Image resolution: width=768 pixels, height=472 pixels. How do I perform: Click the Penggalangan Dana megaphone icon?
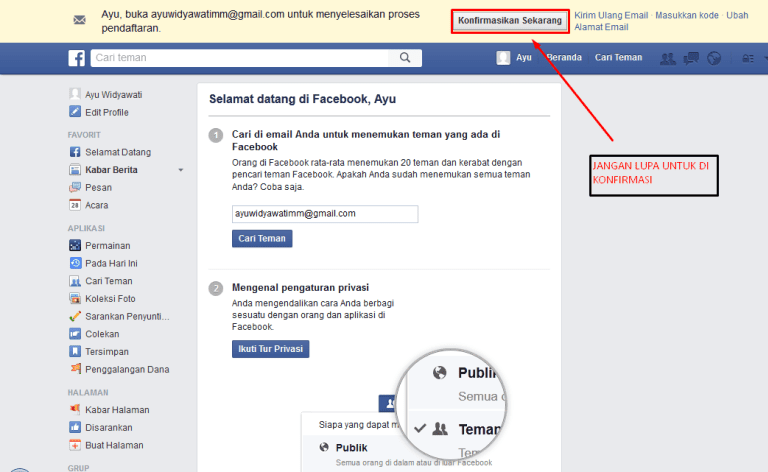coord(74,369)
